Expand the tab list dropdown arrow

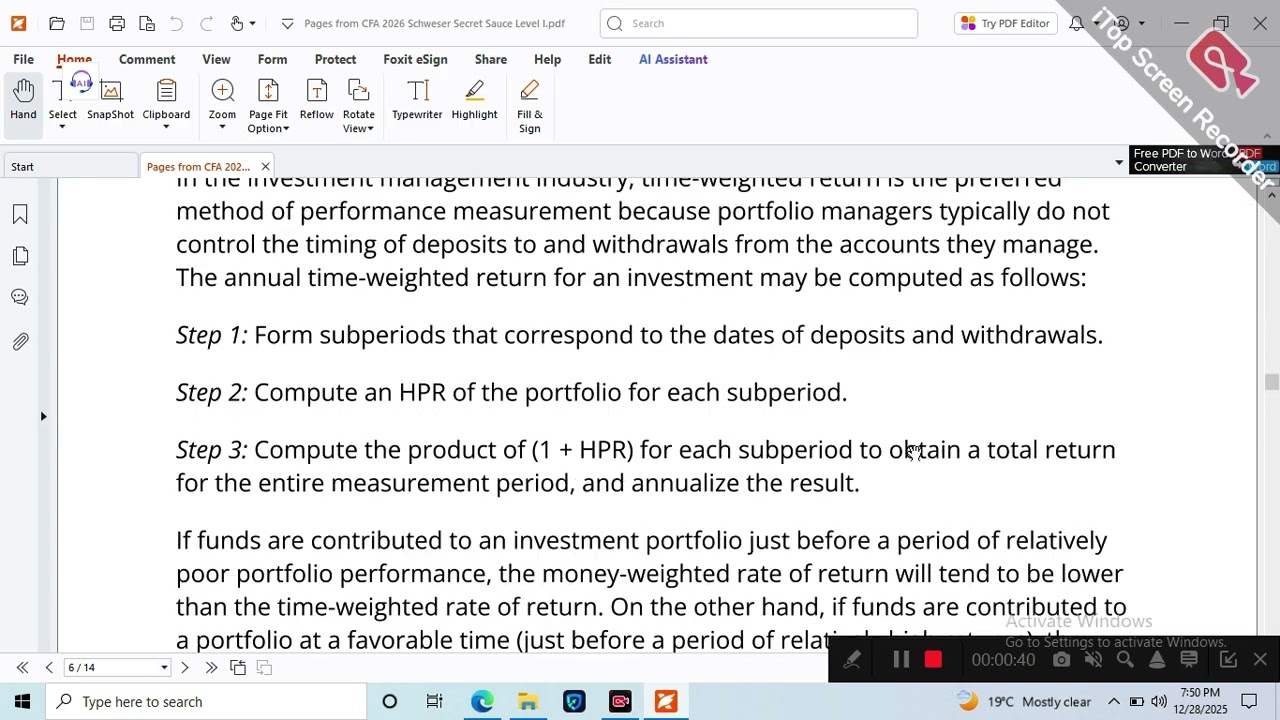pyautogui.click(x=1119, y=162)
